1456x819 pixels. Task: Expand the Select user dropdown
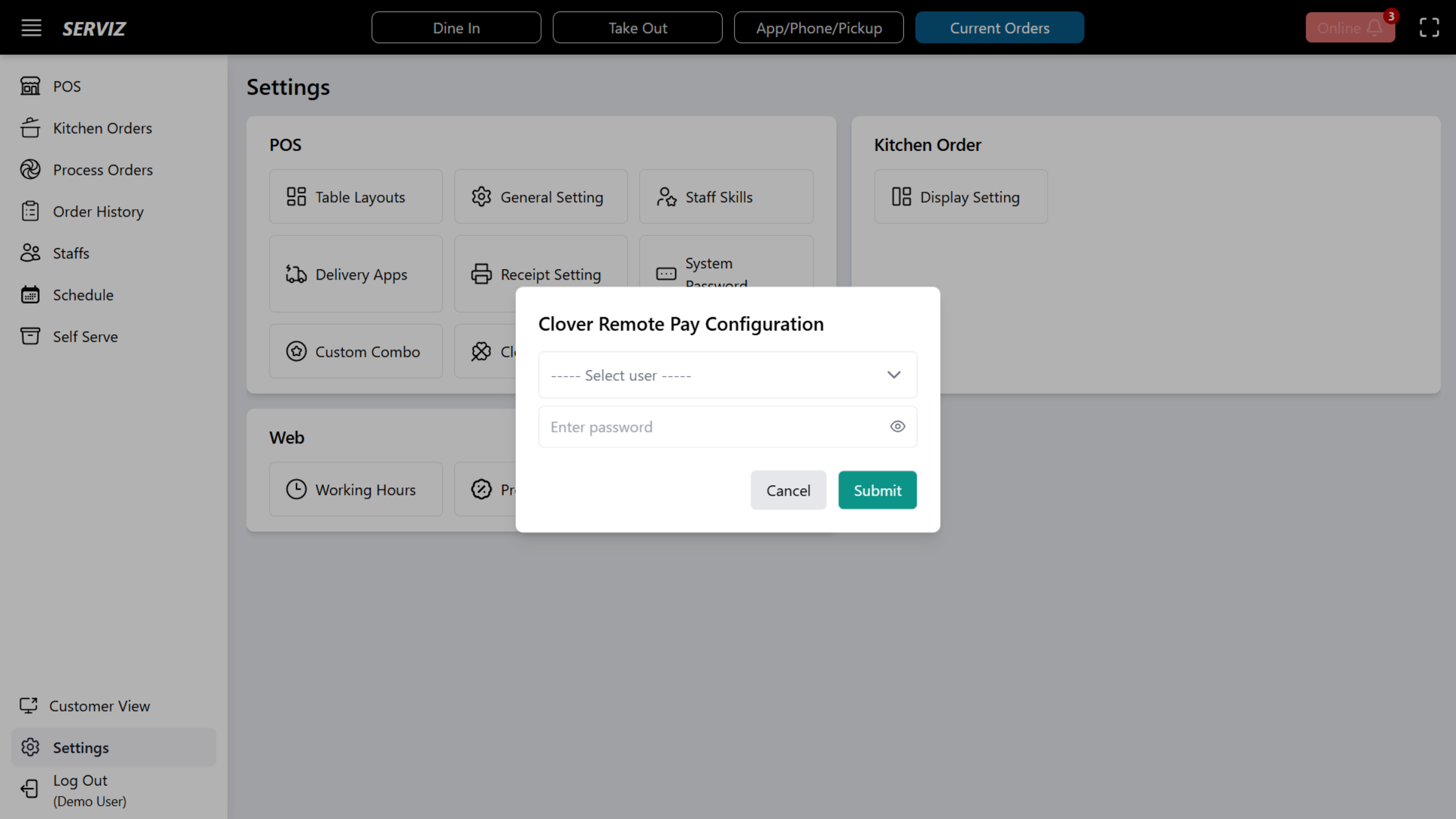pos(727,374)
